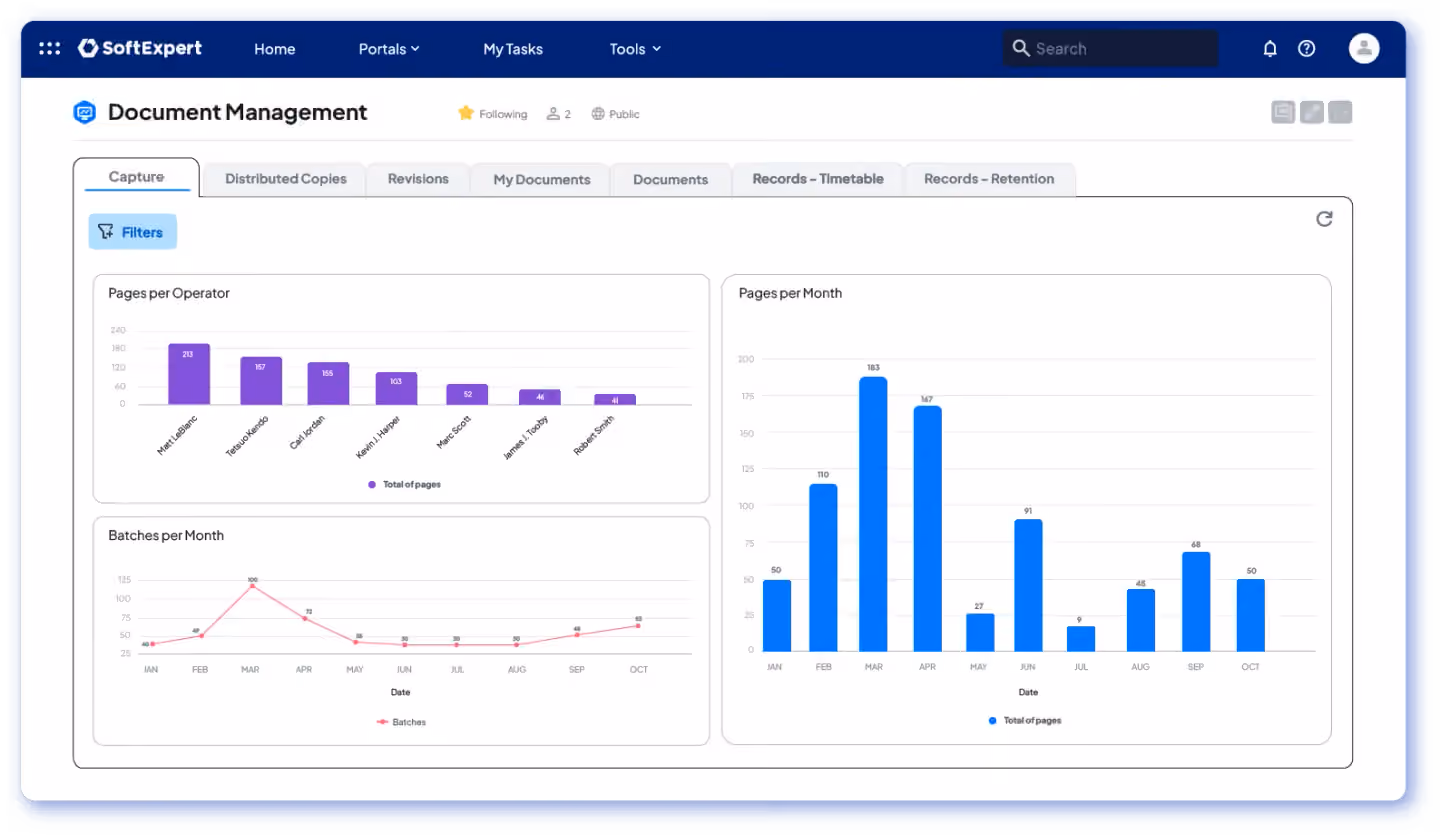1440x835 pixels.
Task: Click the Public globe icon
Action: [598, 114]
